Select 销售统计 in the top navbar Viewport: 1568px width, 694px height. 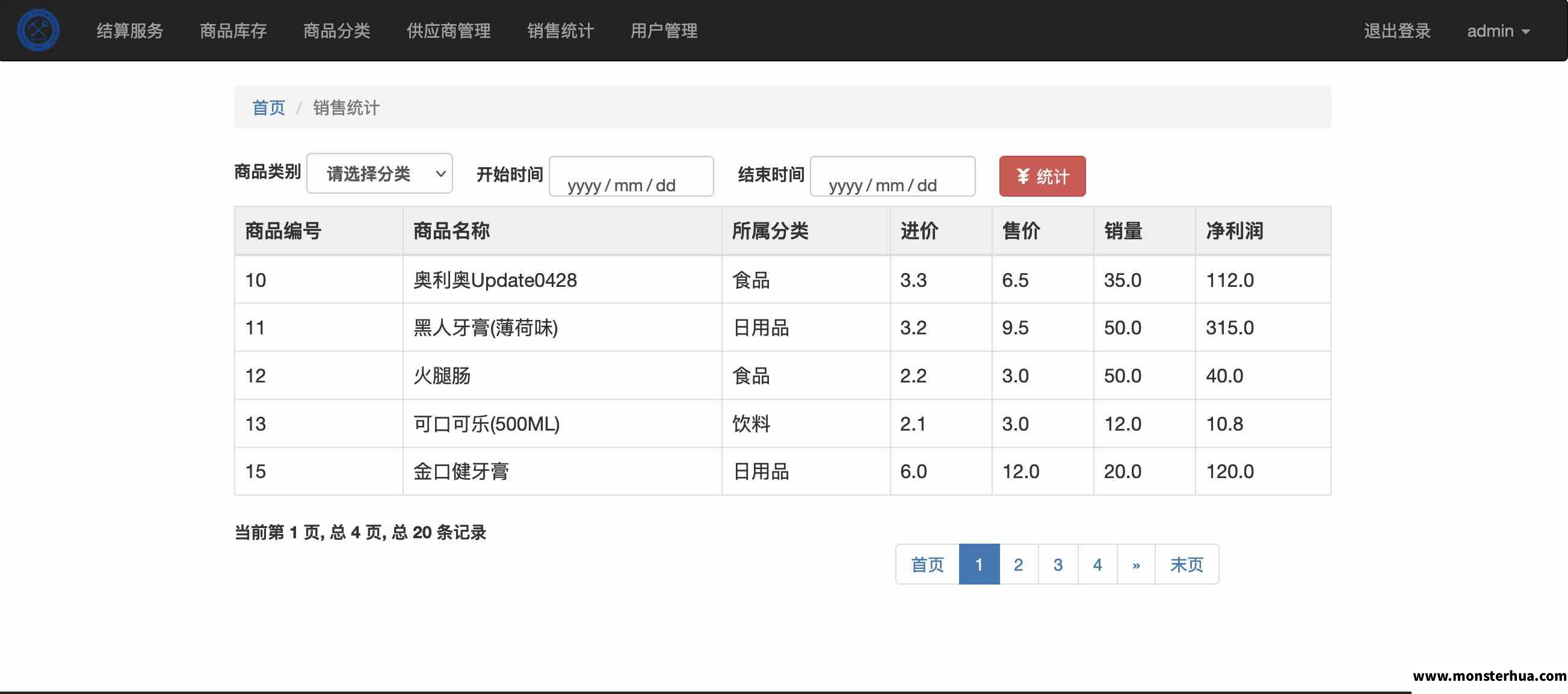[x=561, y=31]
